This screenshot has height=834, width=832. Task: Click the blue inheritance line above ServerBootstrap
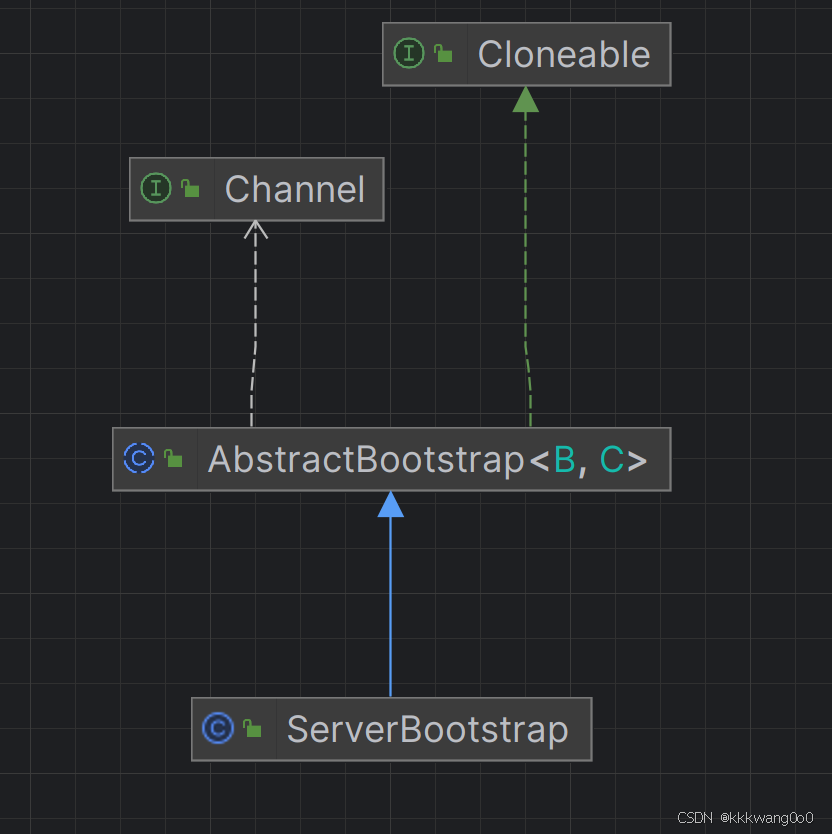click(390, 606)
